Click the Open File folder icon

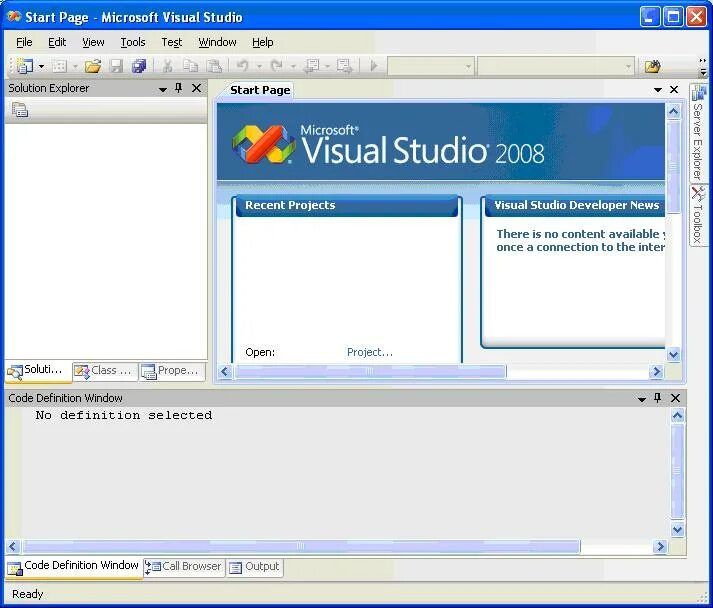click(x=93, y=66)
